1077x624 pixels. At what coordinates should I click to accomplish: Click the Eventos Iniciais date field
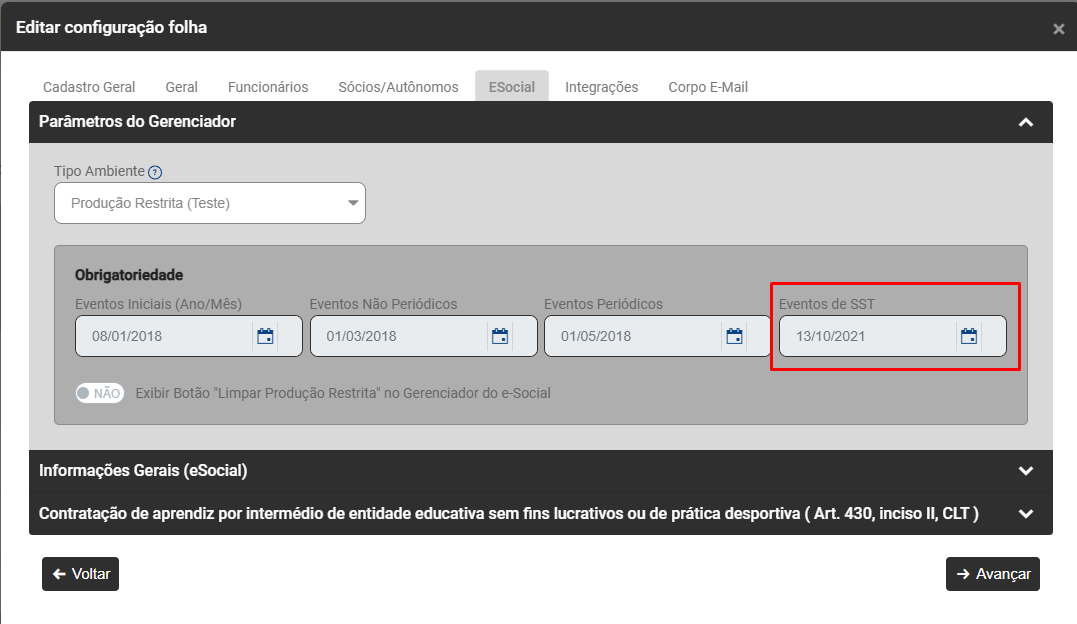point(162,337)
